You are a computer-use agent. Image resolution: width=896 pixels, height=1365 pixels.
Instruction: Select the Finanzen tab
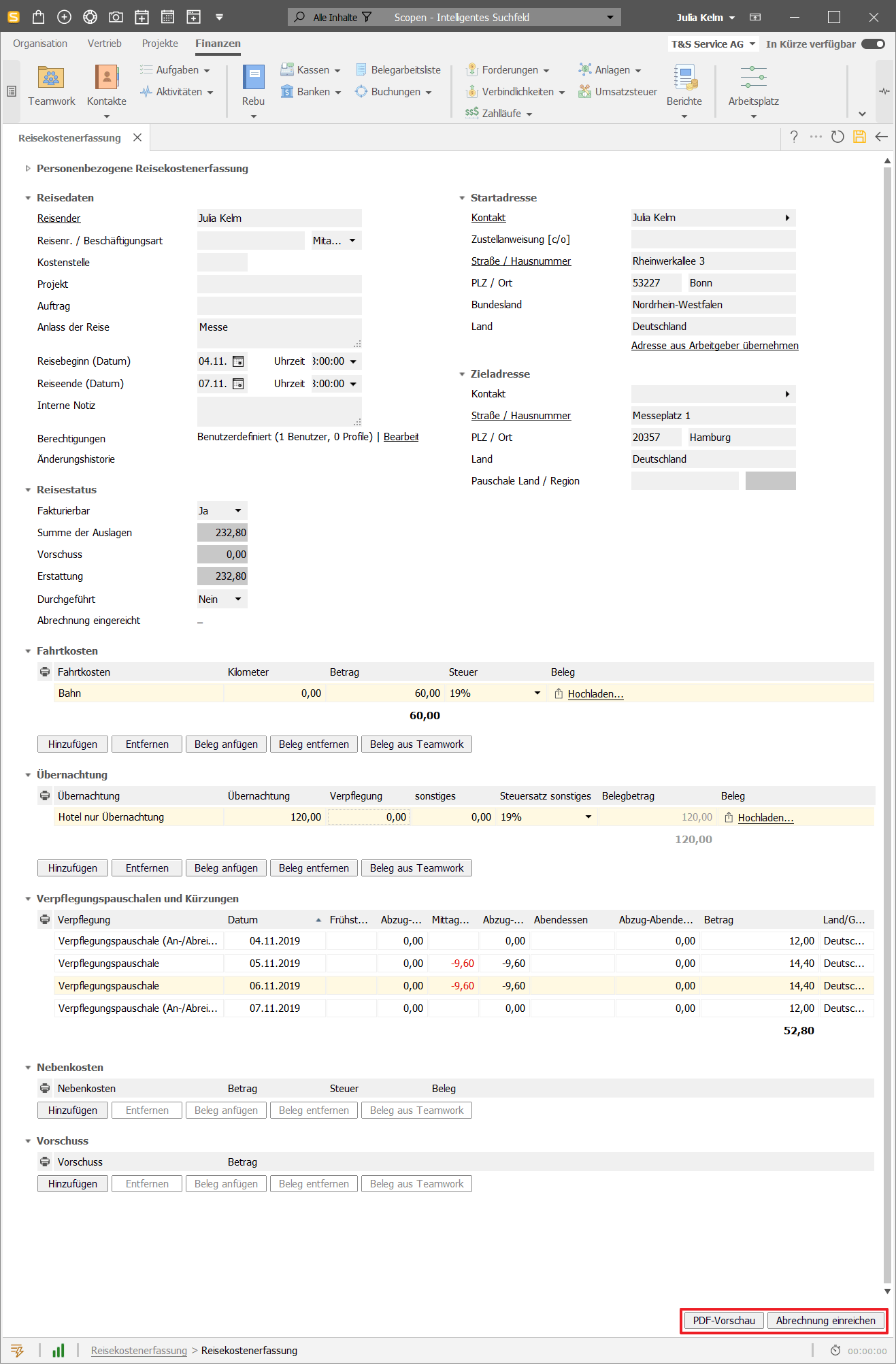click(218, 44)
